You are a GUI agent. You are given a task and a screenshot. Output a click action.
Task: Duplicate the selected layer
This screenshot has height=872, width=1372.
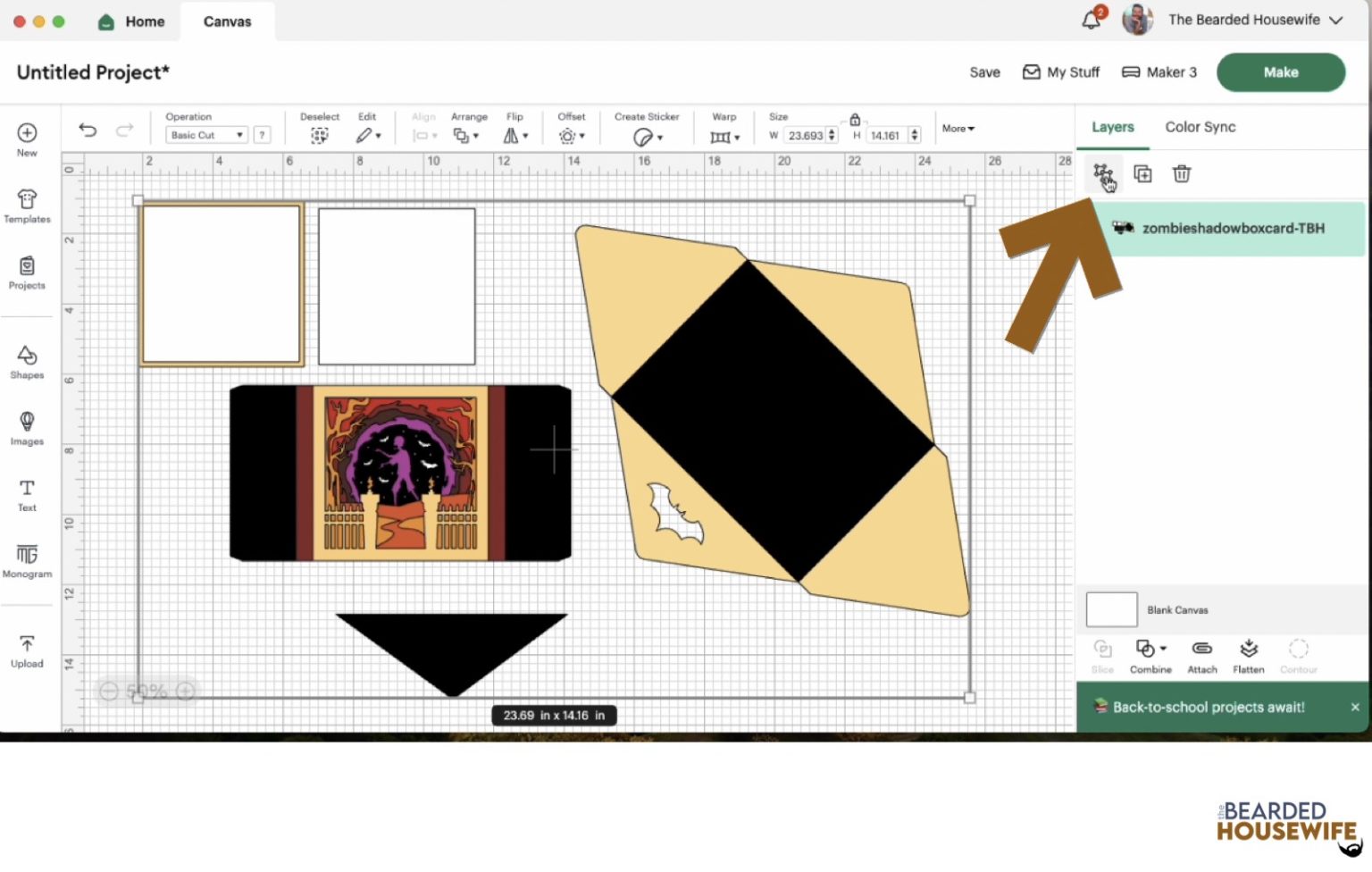pos(1142,173)
